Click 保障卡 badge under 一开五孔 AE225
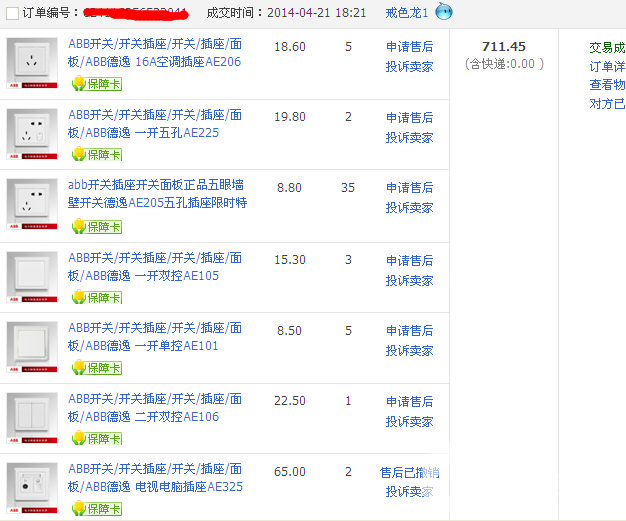 (96, 155)
